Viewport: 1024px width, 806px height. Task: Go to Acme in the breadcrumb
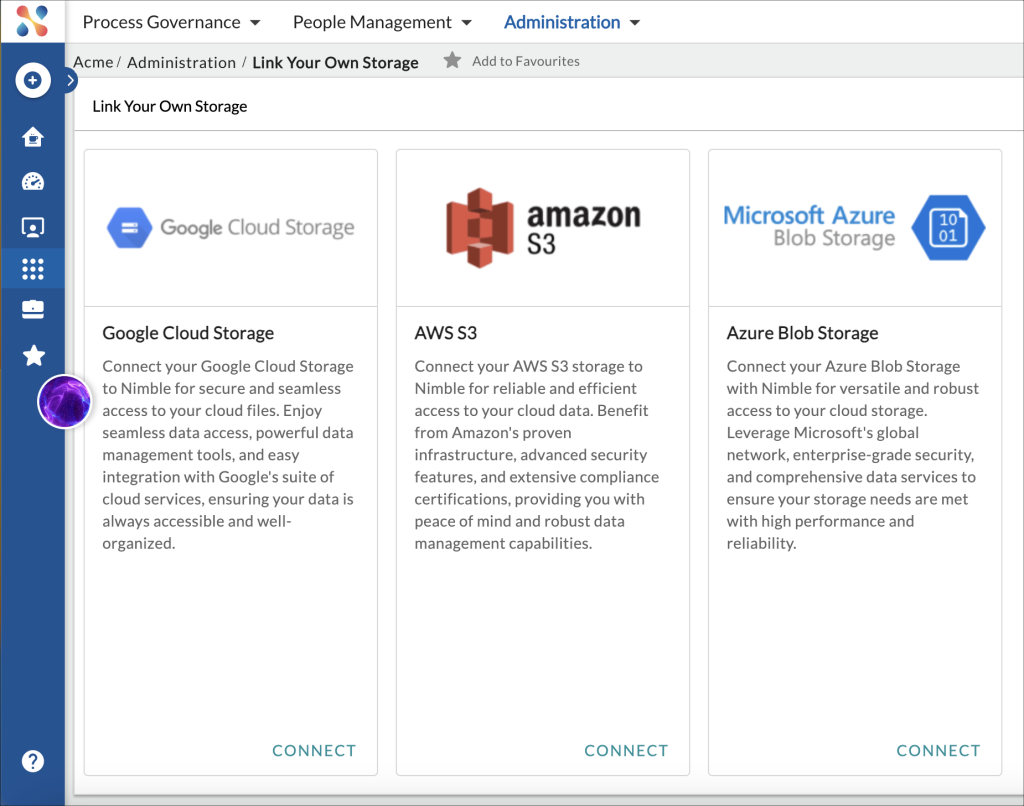(x=93, y=62)
